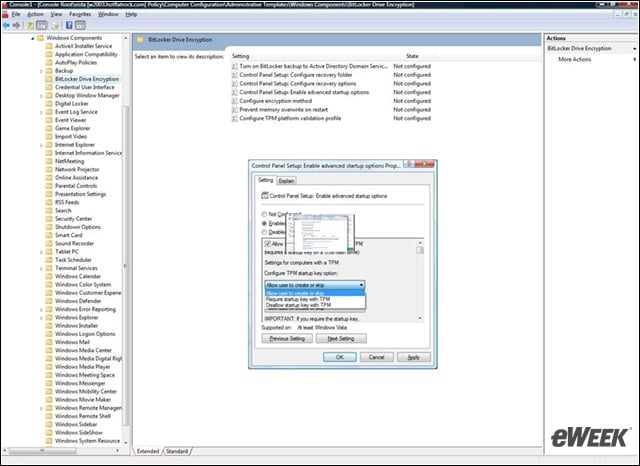Click the icon beside 'Turn on BitLocker backup' setting
Screen dimensions: 640x466
click(x=235, y=66)
